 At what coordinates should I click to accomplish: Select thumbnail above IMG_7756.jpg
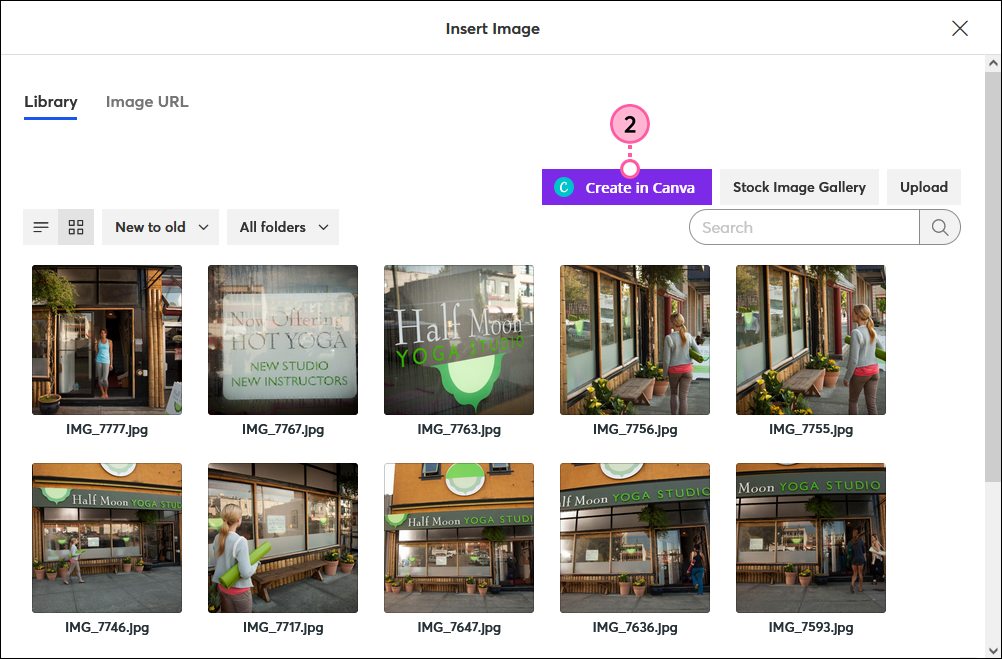(635, 340)
